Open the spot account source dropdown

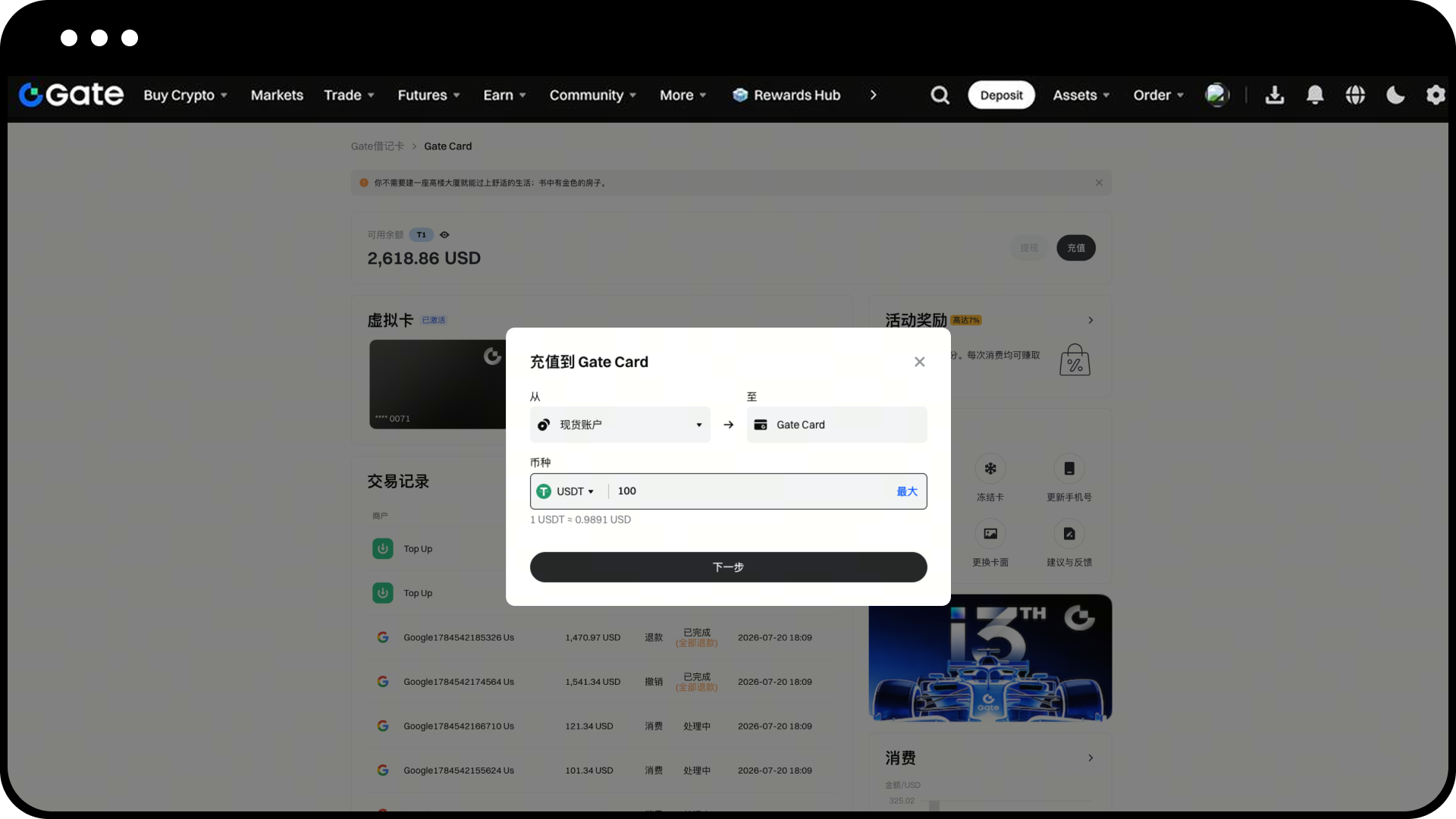pyautogui.click(x=620, y=425)
